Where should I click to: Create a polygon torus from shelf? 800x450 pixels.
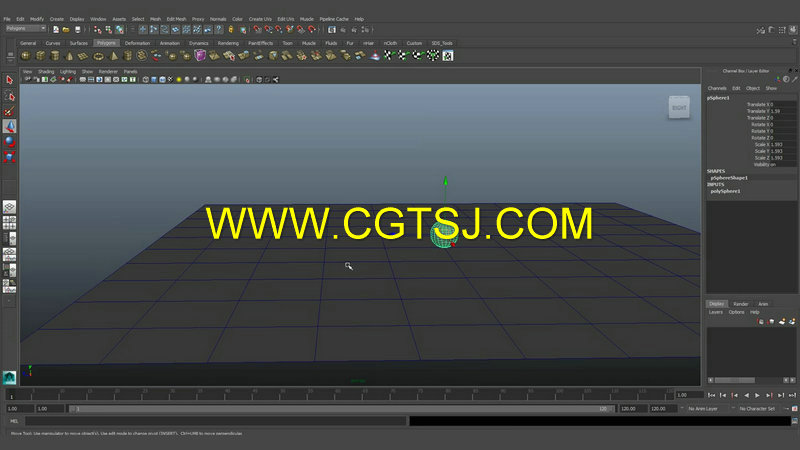click(98, 56)
